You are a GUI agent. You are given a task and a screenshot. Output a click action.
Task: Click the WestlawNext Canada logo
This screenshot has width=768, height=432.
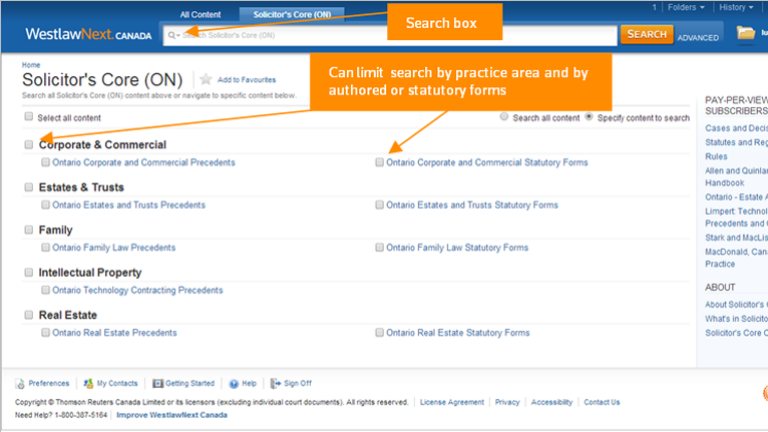[x=89, y=34]
